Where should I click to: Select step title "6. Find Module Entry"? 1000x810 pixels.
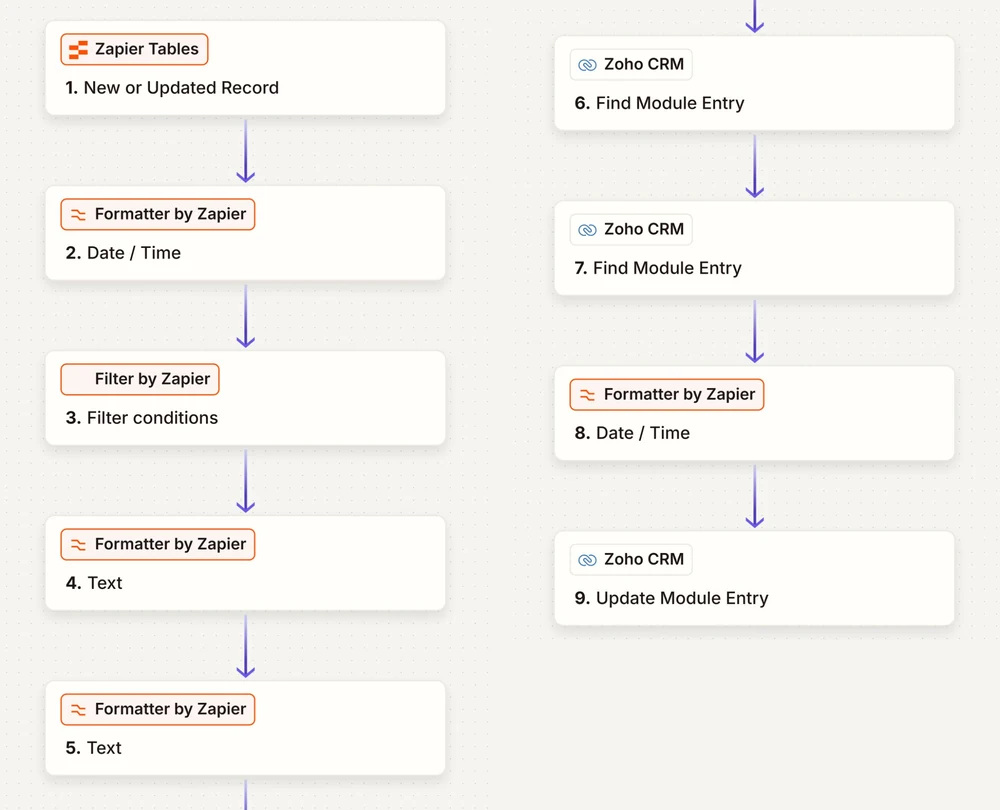tap(659, 103)
